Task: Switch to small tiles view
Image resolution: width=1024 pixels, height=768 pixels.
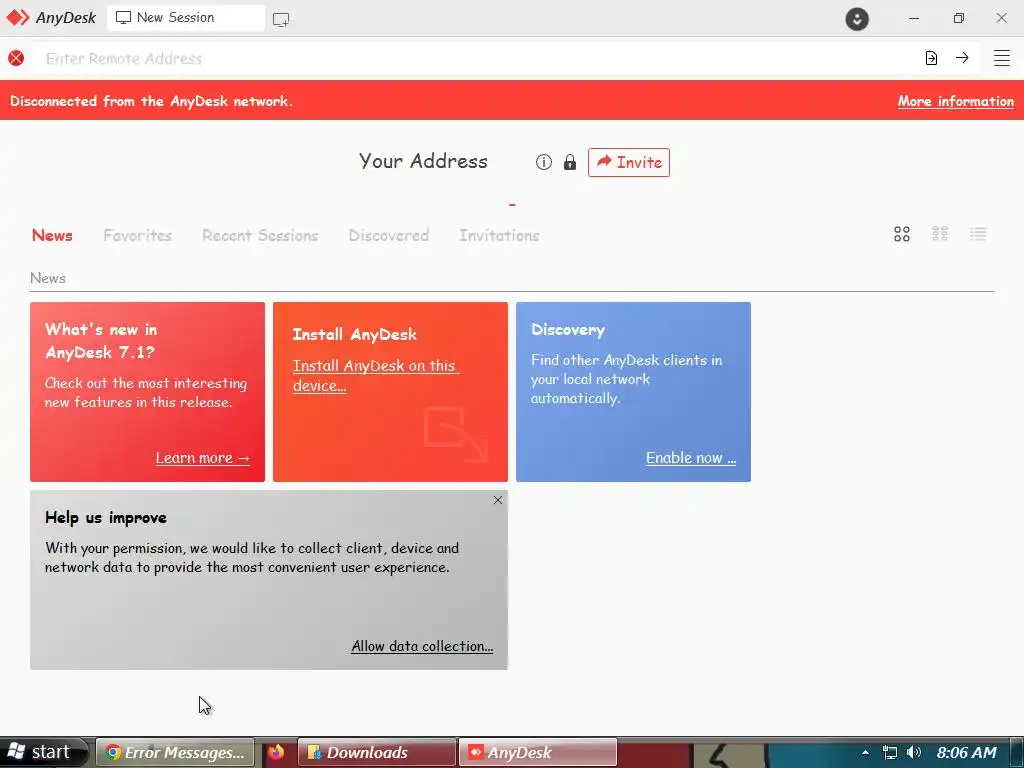Action: click(x=940, y=234)
